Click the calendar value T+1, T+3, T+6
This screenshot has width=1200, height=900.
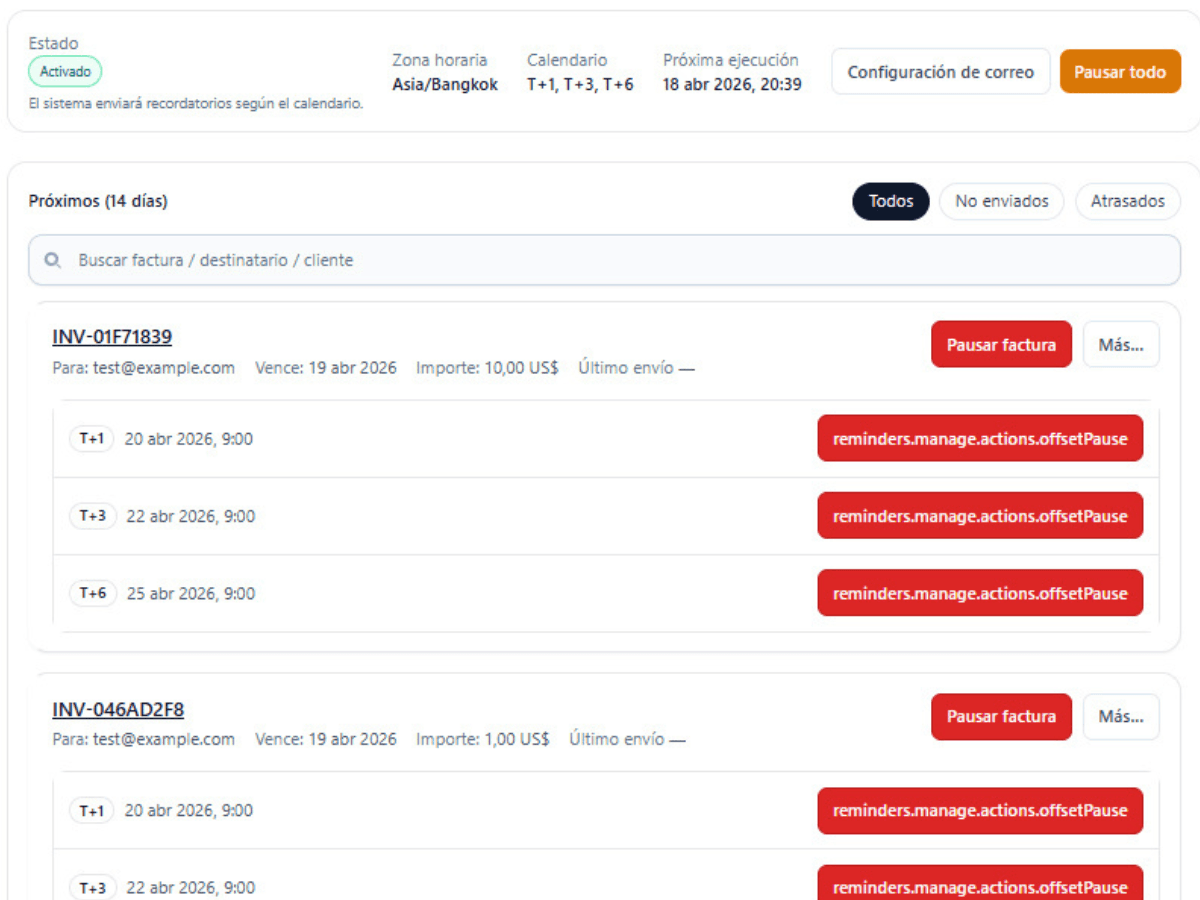[x=580, y=85]
